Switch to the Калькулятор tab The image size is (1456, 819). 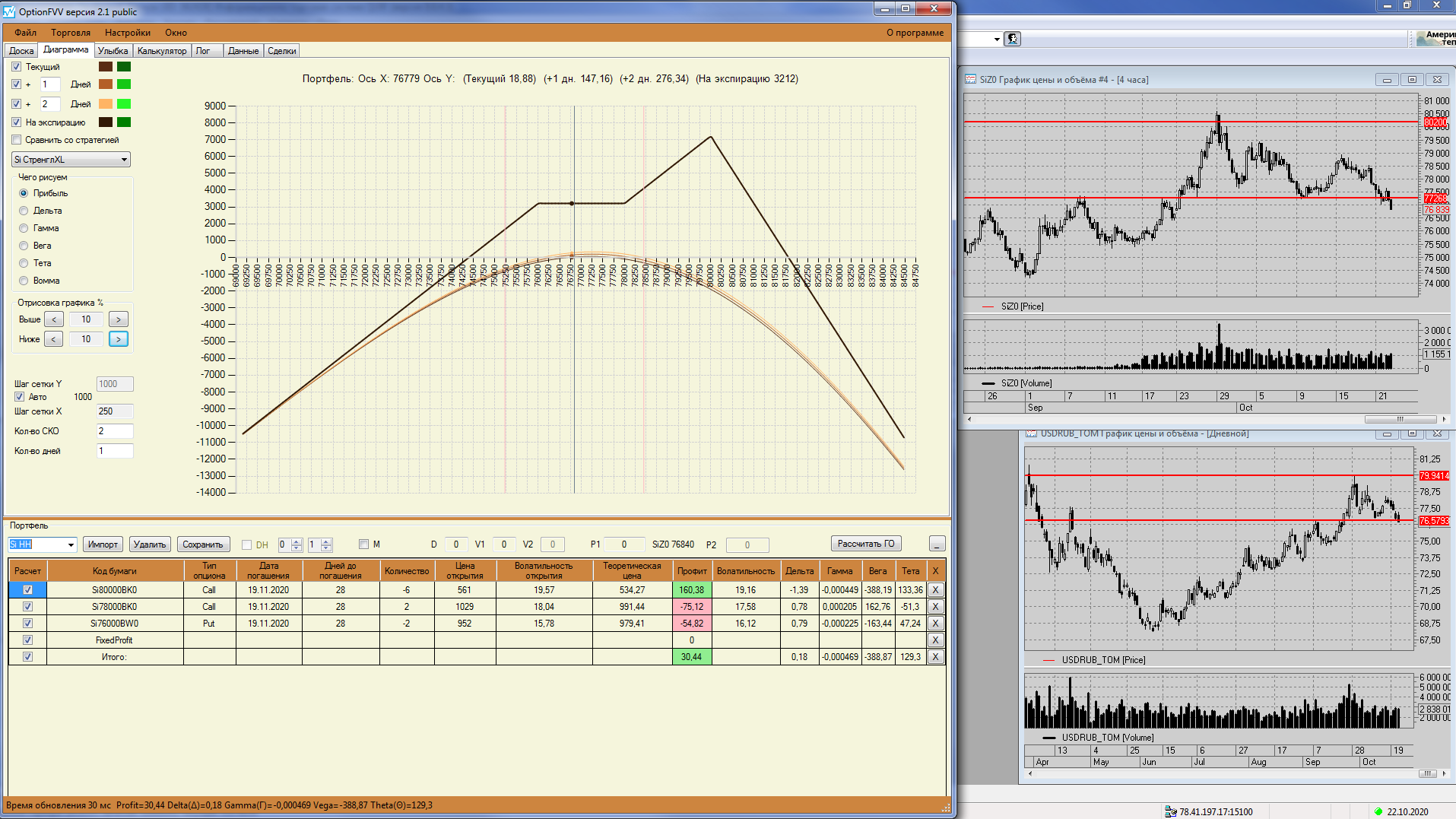(x=162, y=51)
